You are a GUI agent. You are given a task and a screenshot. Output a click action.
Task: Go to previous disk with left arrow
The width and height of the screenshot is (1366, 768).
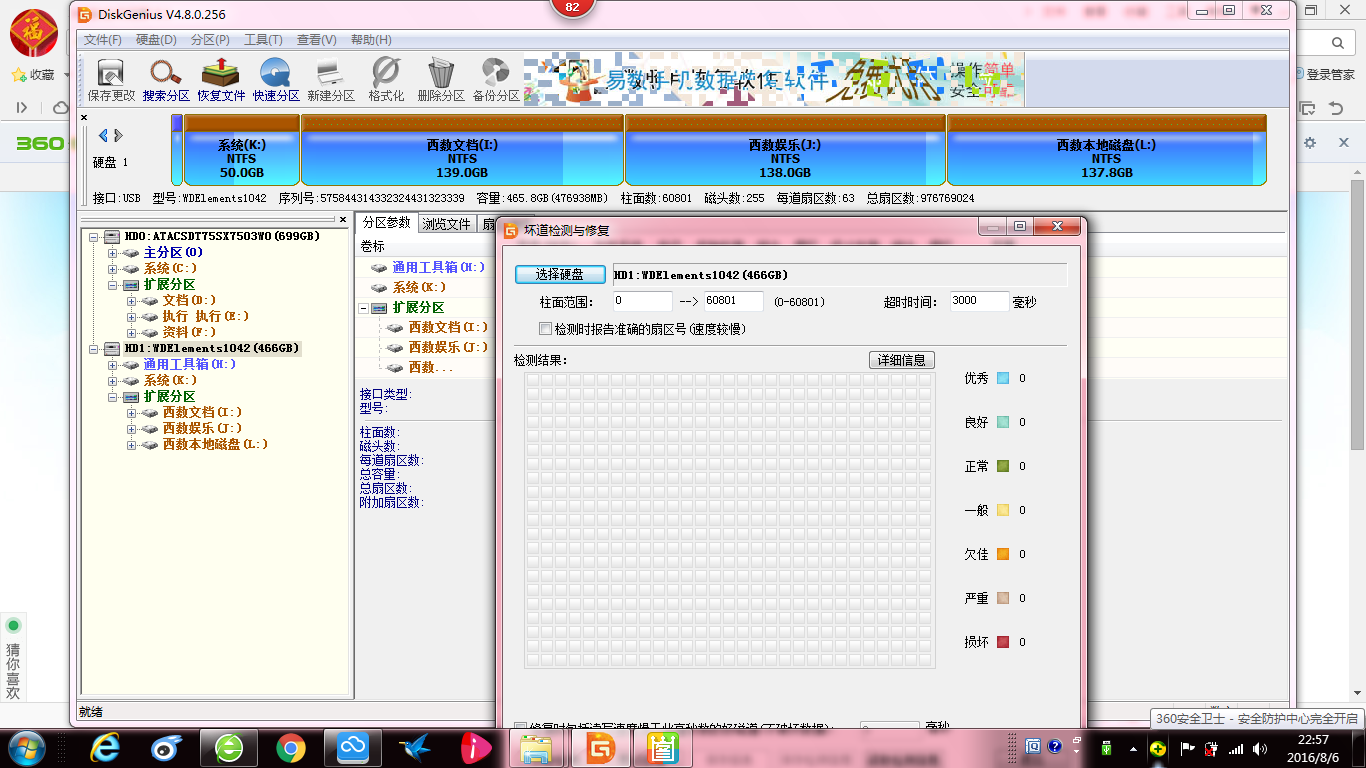coord(102,135)
